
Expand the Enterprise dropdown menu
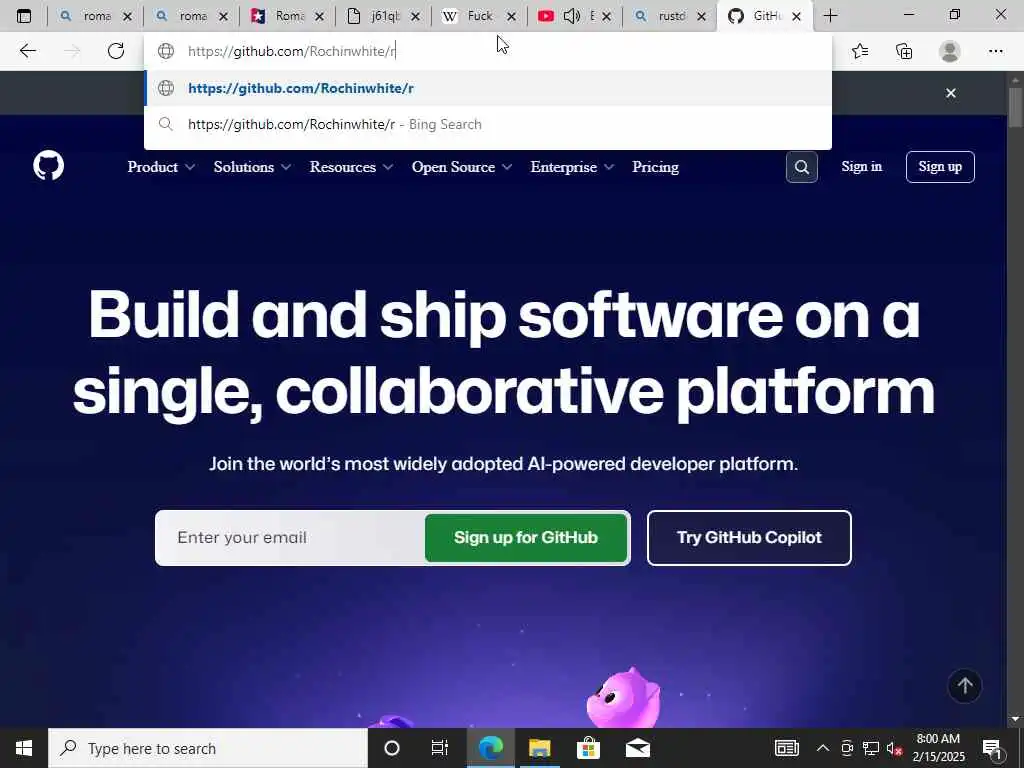572,167
